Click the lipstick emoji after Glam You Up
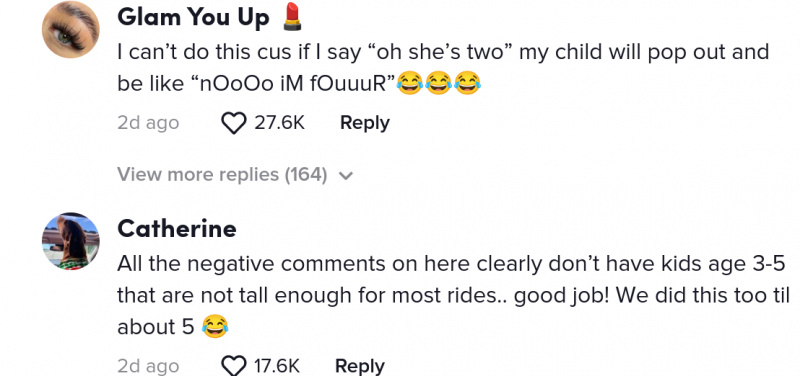The height and width of the screenshot is (376, 800). pyautogui.click(x=292, y=16)
